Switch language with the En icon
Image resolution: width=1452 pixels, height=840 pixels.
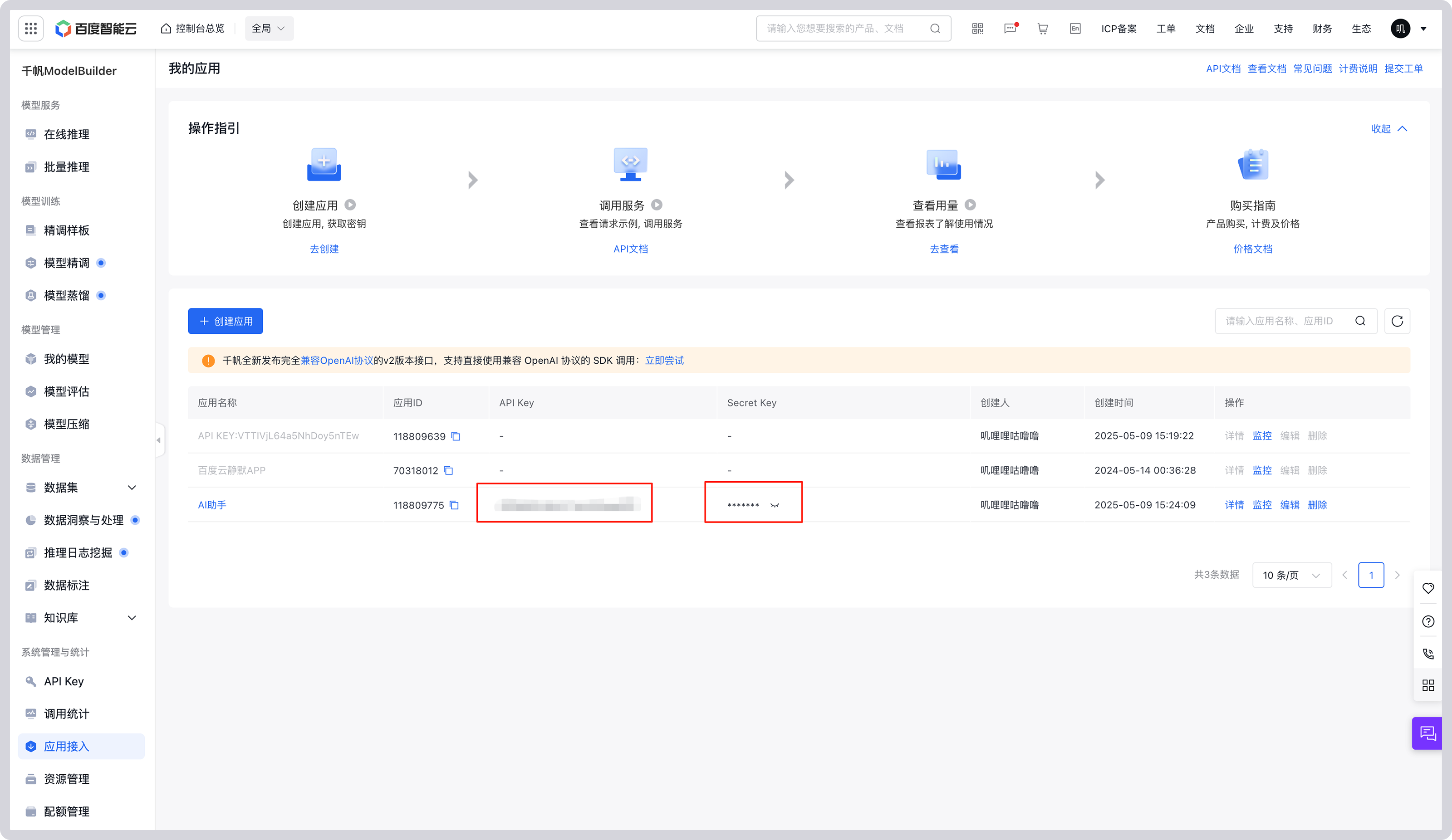pos(1075,28)
